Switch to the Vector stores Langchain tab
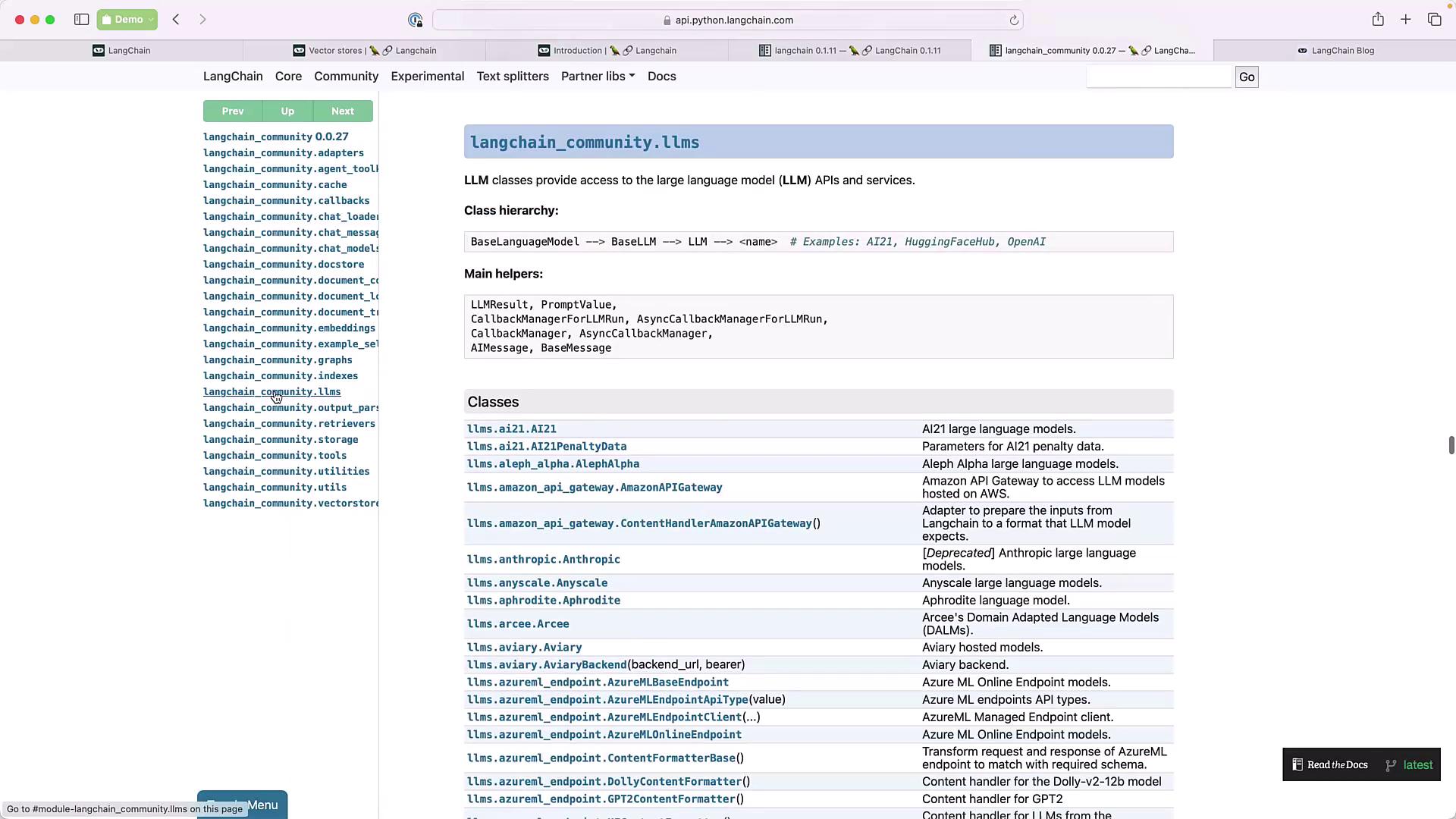 [364, 51]
